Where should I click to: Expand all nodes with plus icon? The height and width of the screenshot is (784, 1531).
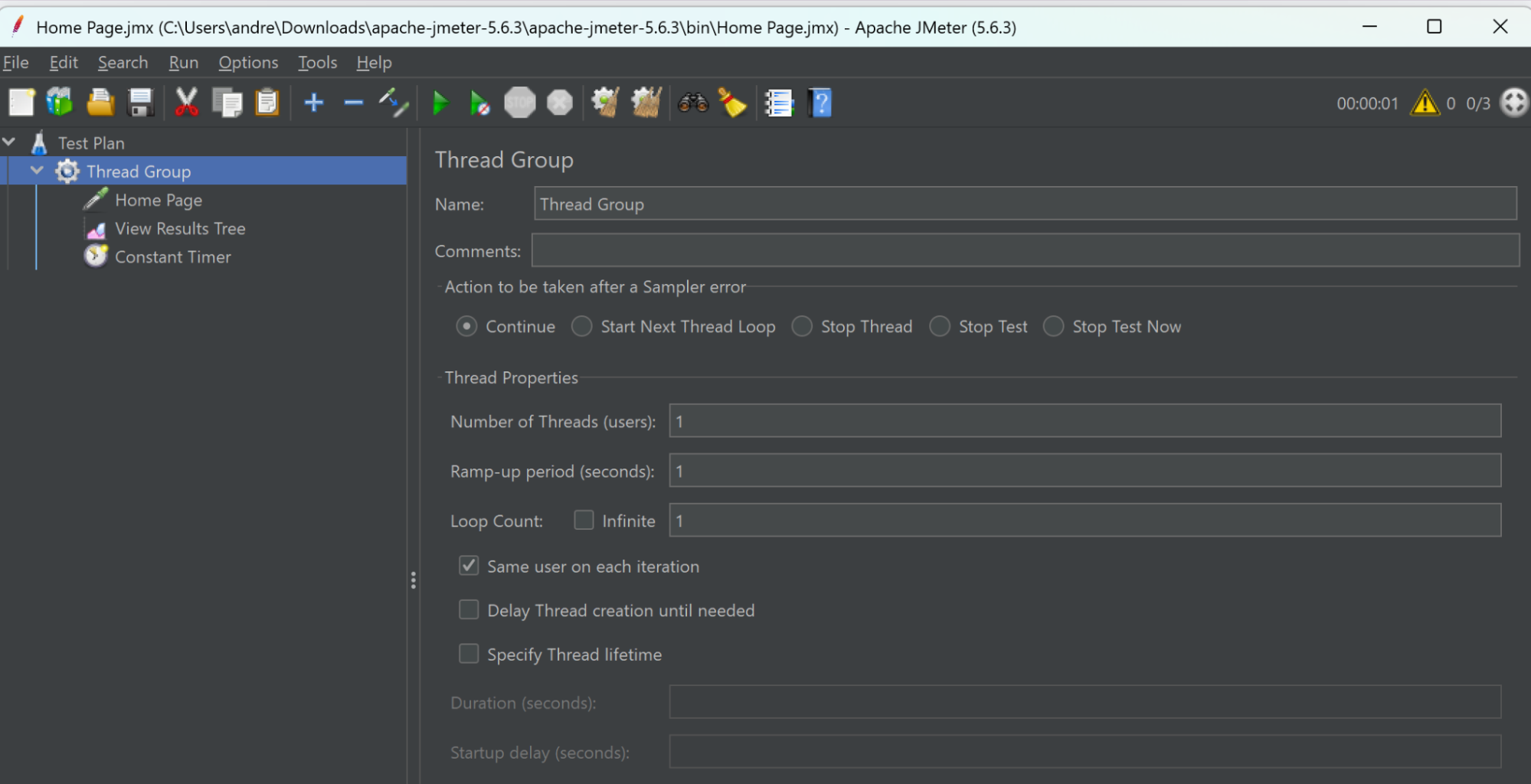click(x=314, y=103)
